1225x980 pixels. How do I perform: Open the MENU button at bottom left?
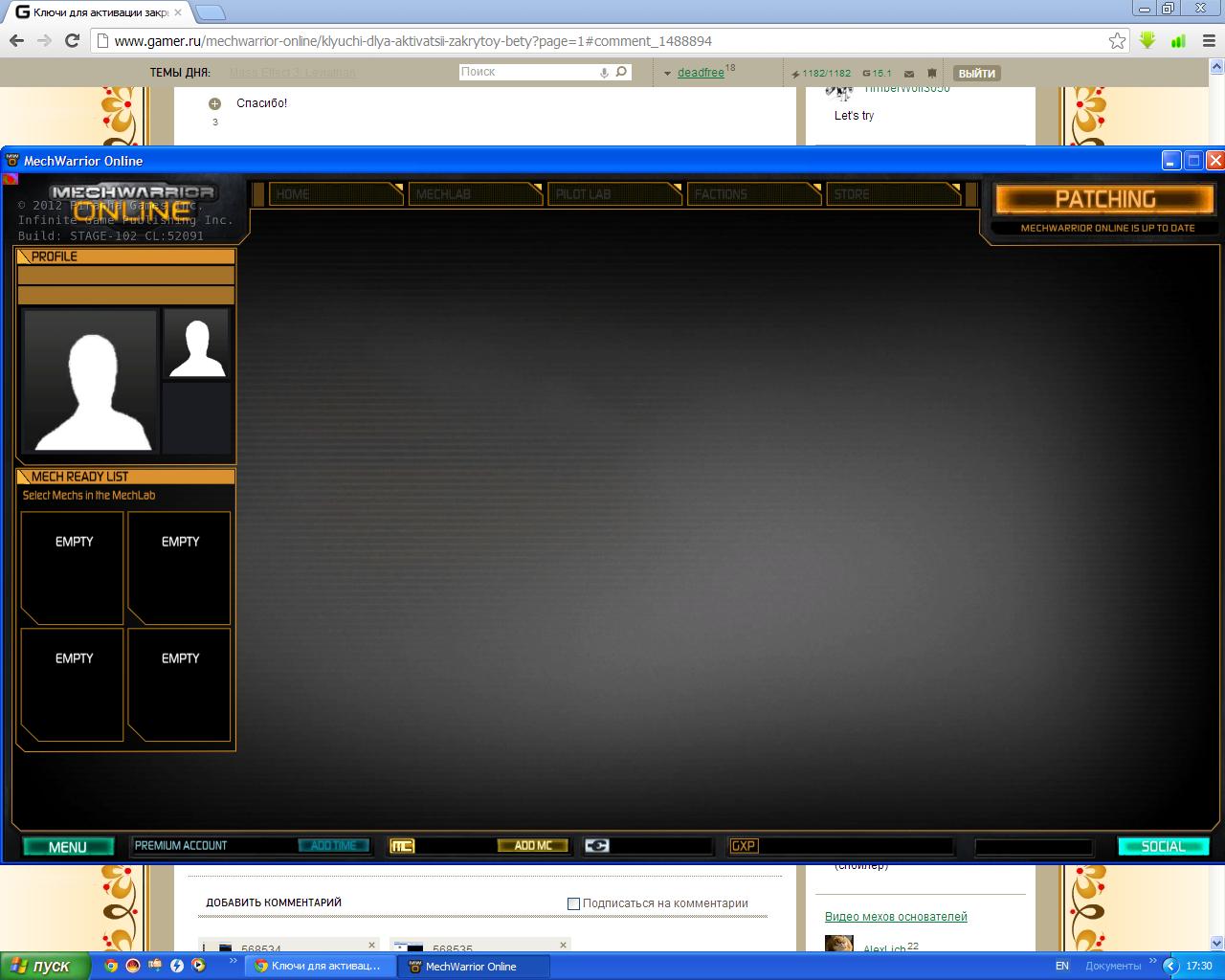[x=68, y=847]
